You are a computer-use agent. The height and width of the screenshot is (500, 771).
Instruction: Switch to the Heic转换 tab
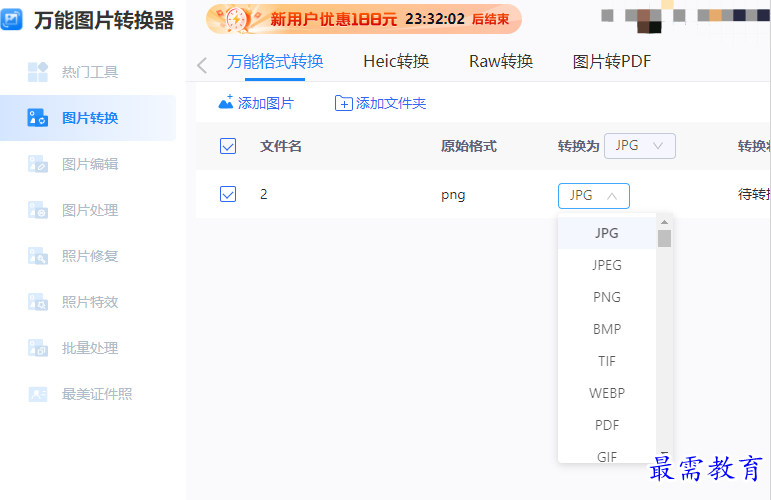pyautogui.click(x=396, y=61)
